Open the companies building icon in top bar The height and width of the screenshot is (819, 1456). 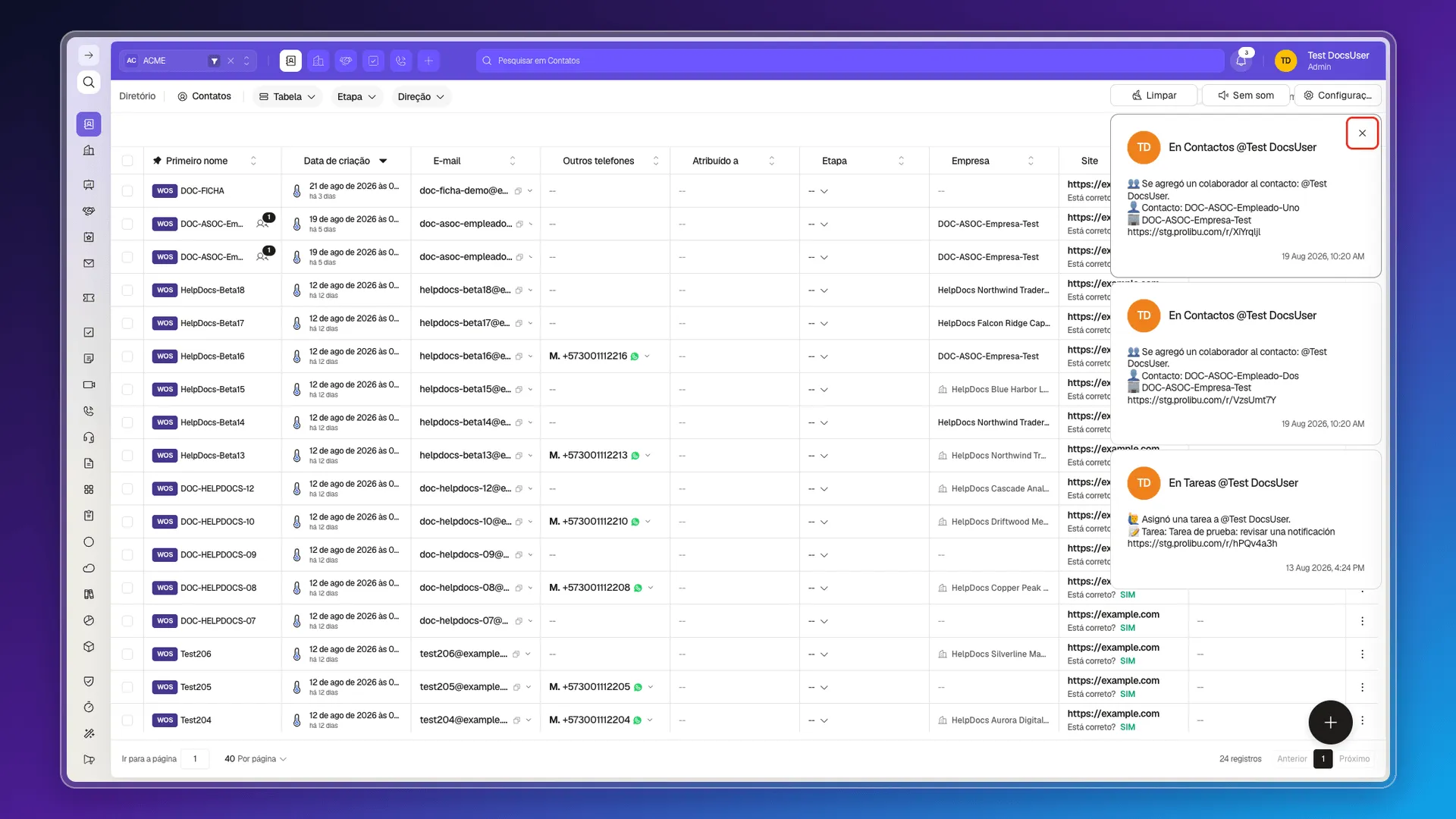[318, 61]
